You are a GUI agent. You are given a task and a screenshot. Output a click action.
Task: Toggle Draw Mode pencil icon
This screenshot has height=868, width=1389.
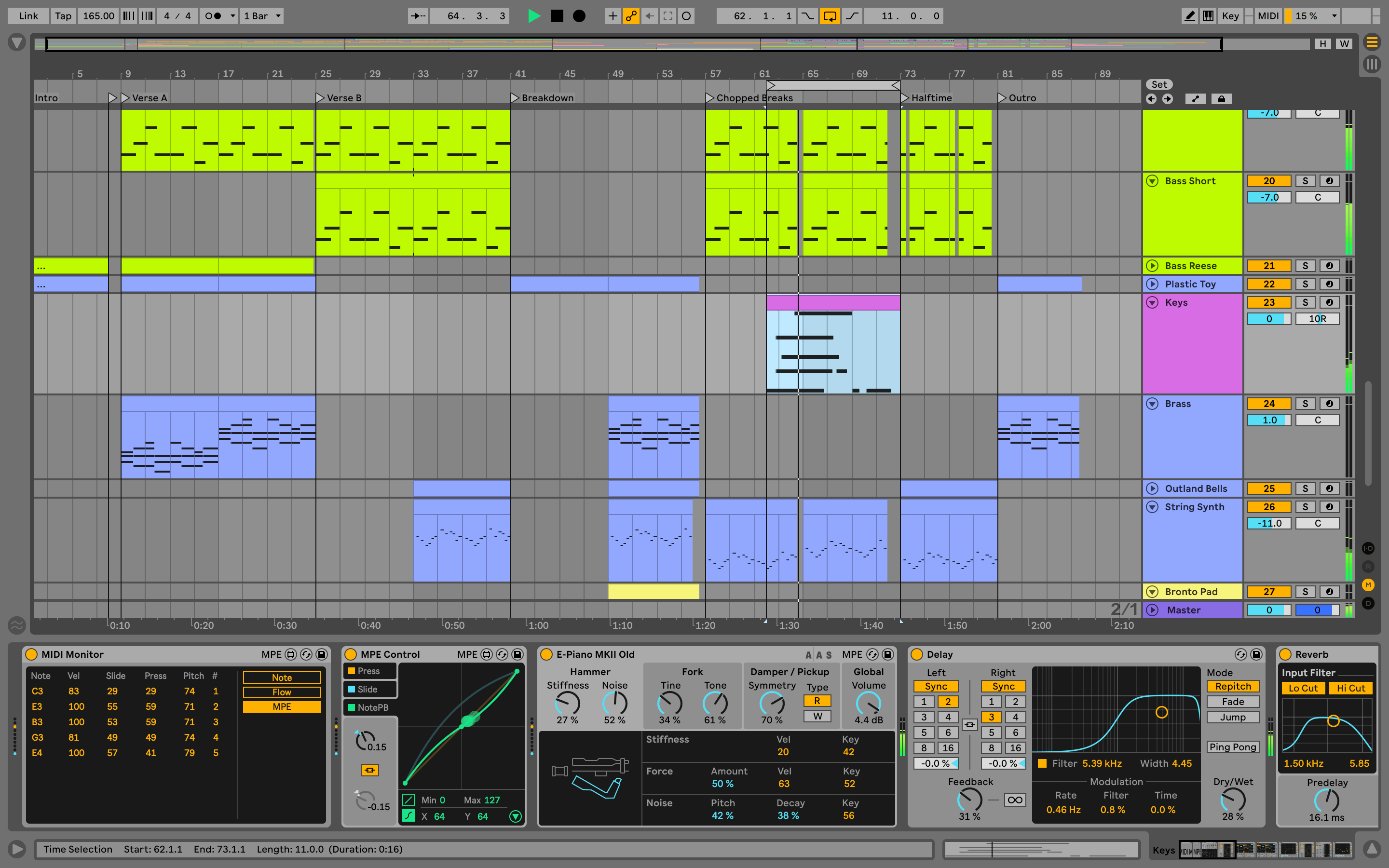point(1190,16)
